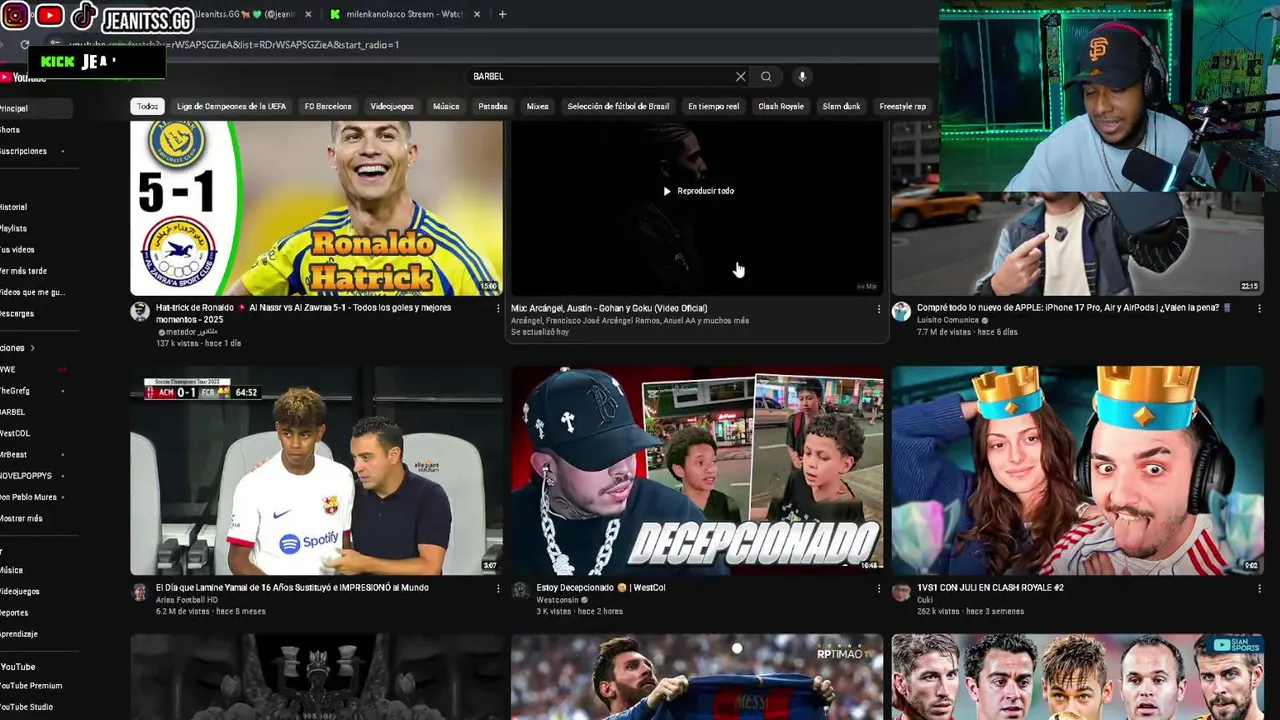The width and height of the screenshot is (1280, 720).
Task: Open YouTube Premium in sidebar
Action: coord(31,686)
